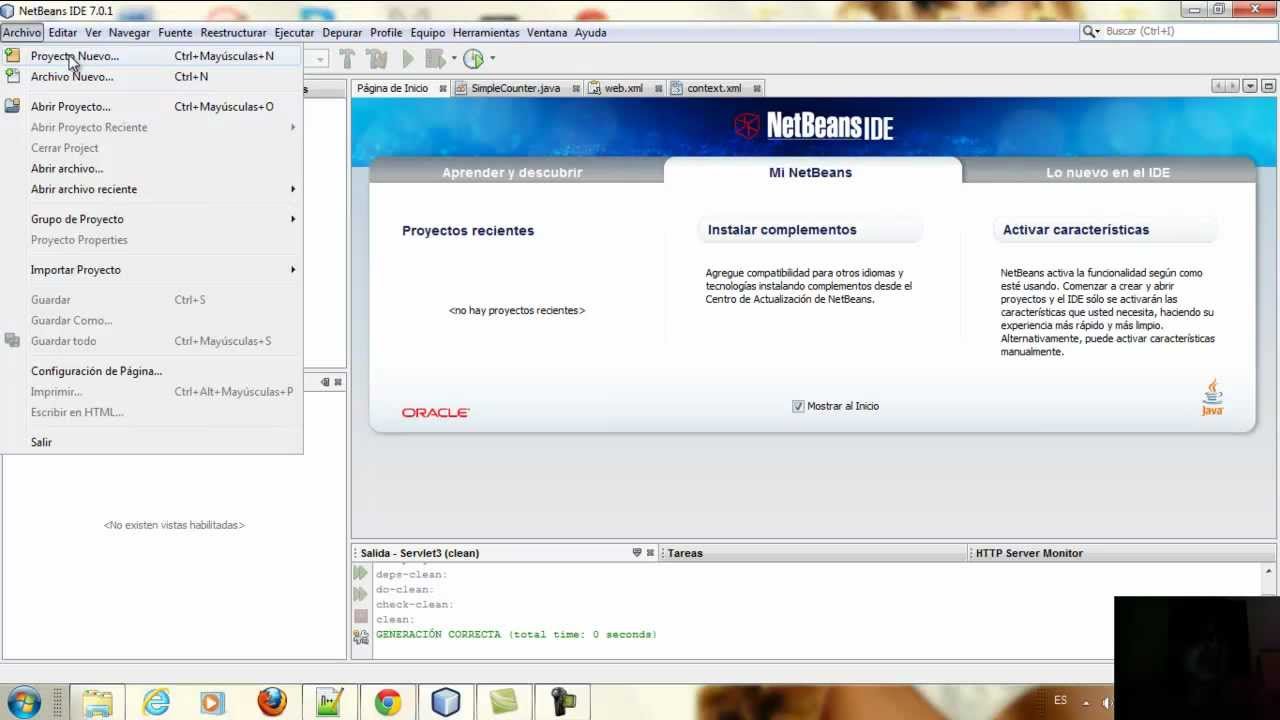Open the Herramientas menu
Image resolution: width=1280 pixels, height=720 pixels.
(486, 32)
